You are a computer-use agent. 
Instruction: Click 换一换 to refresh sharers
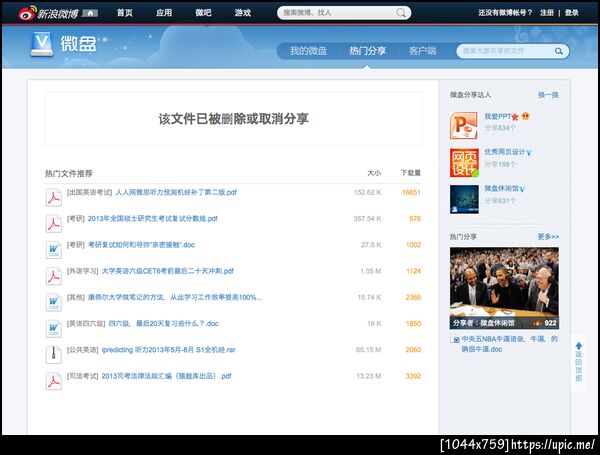pyautogui.click(x=548, y=95)
